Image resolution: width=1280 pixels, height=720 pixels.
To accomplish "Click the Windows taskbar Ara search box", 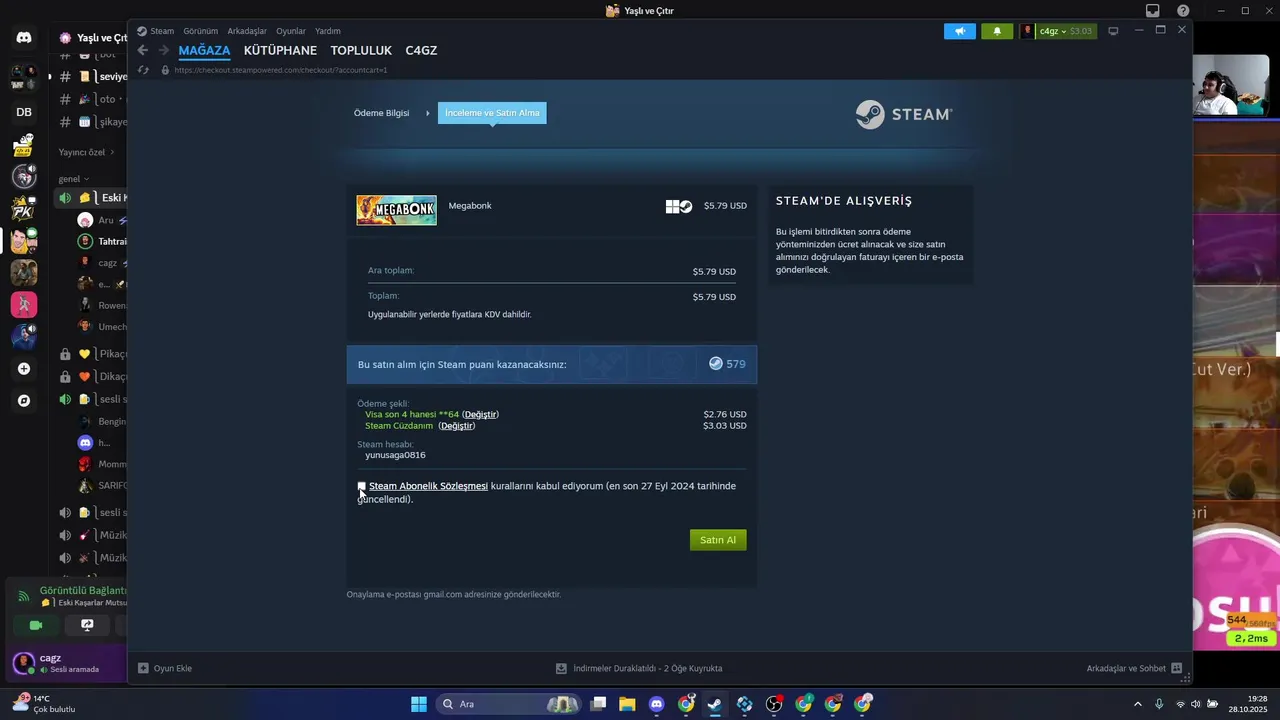I will [x=510, y=704].
